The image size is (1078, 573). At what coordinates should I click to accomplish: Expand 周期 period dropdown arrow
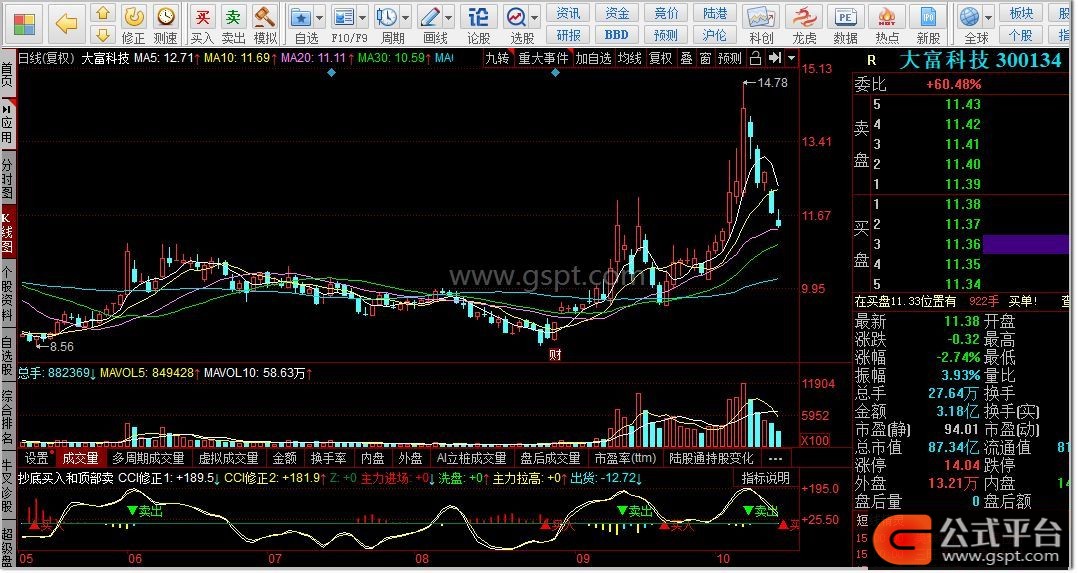coord(406,17)
